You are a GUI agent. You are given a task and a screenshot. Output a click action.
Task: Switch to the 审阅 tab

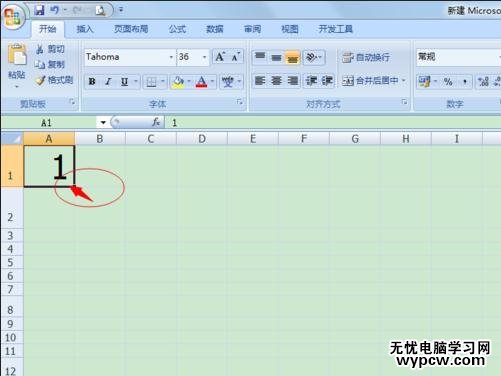(x=252, y=29)
